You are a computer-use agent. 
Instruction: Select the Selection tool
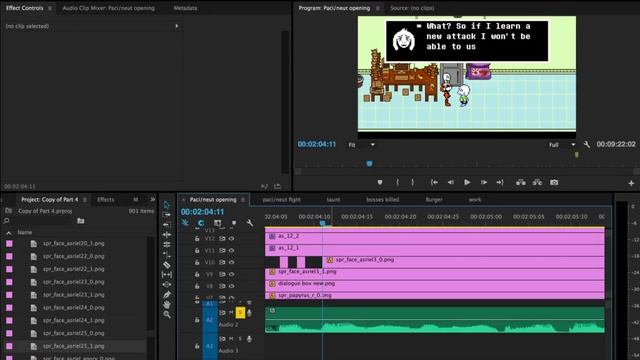tap(167, 204)
